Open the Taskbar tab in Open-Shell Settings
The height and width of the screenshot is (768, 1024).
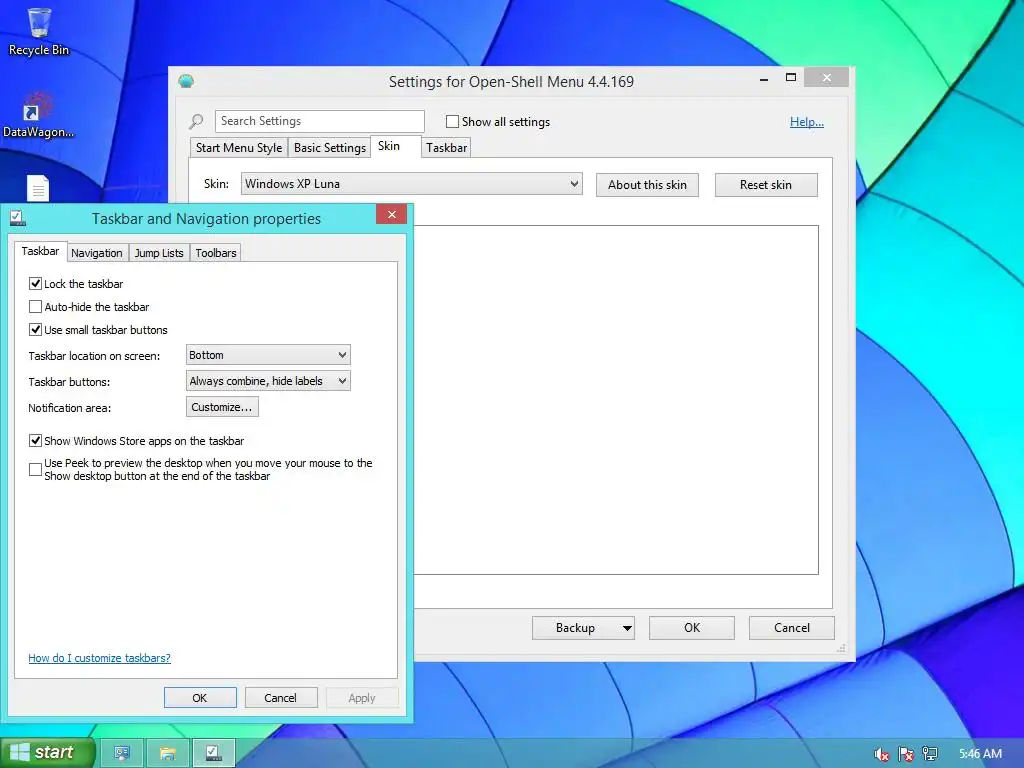pos(447,148)
